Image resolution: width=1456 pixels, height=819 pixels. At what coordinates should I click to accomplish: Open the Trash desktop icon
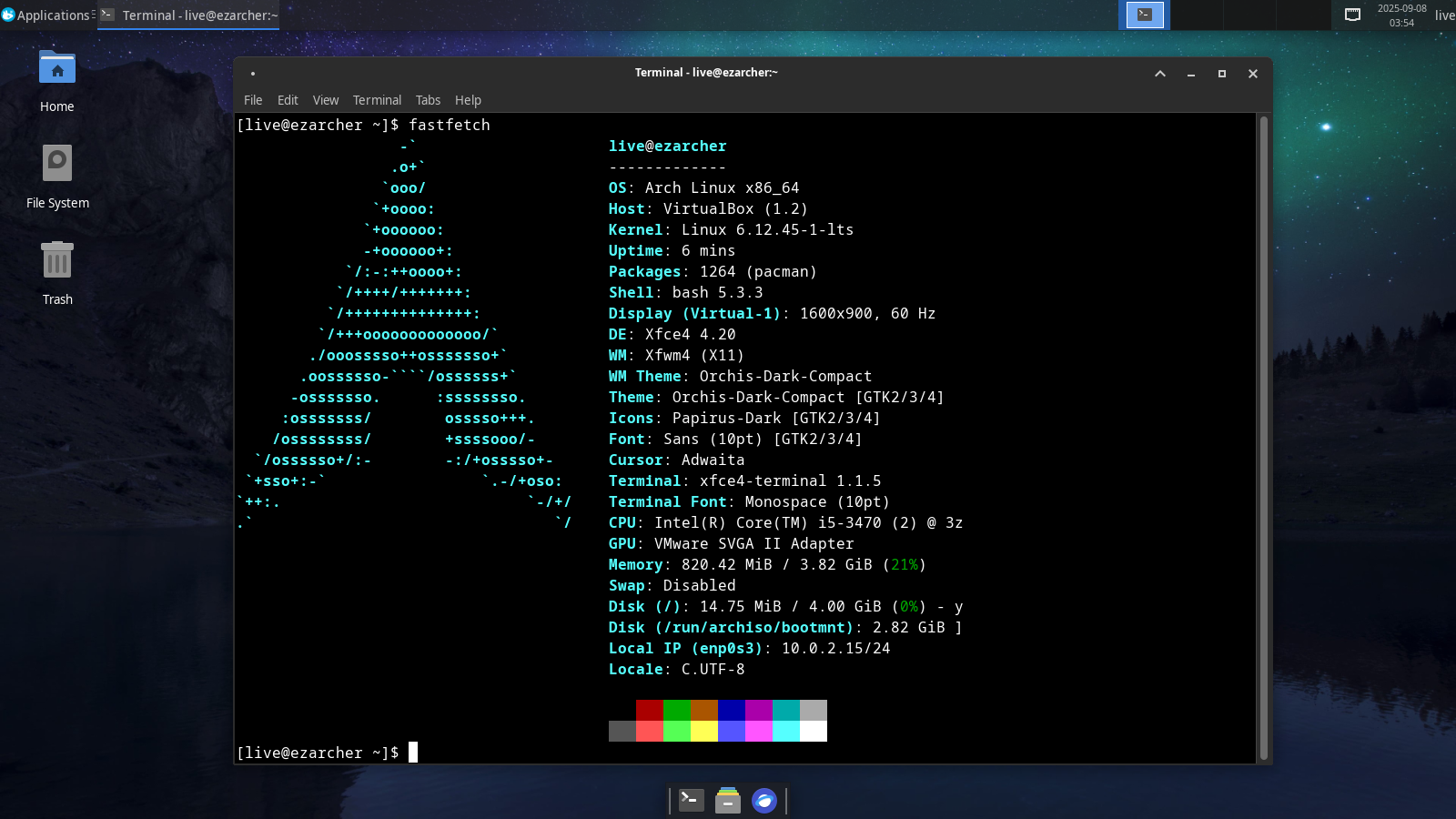pos(57,274)
